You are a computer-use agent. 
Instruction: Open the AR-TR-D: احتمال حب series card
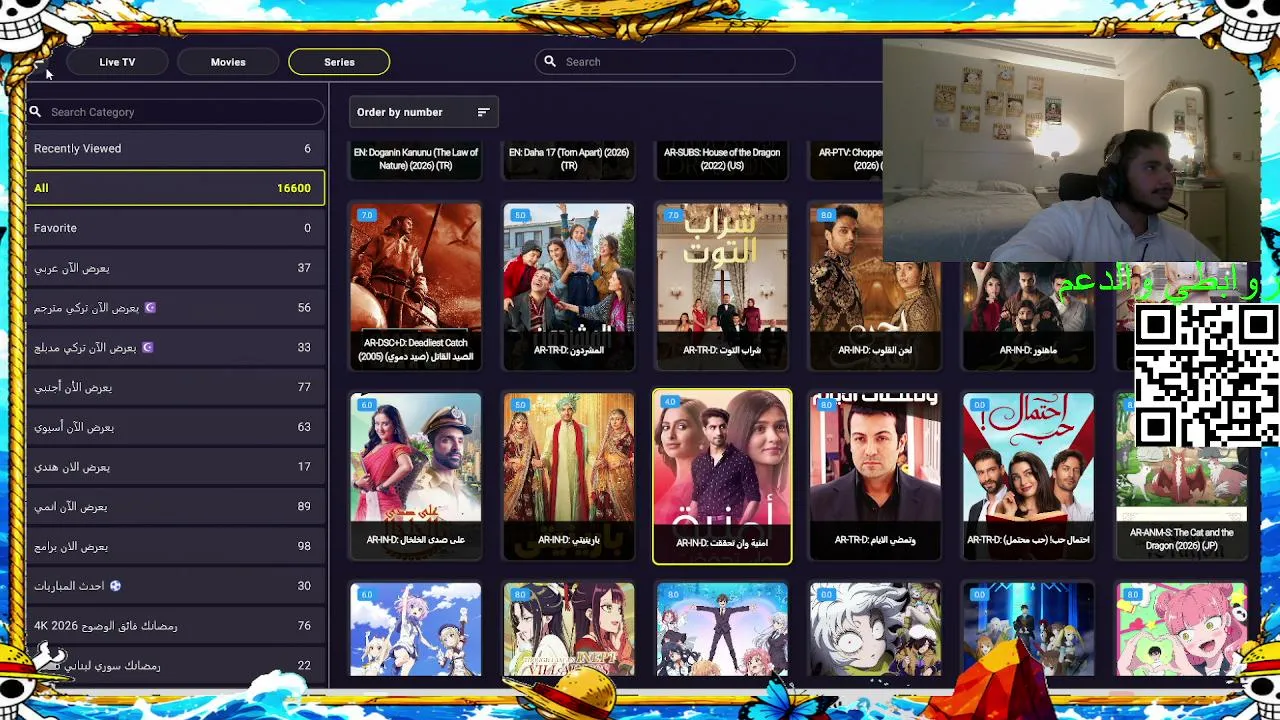pyautogui.click(x=1028, y=477)
